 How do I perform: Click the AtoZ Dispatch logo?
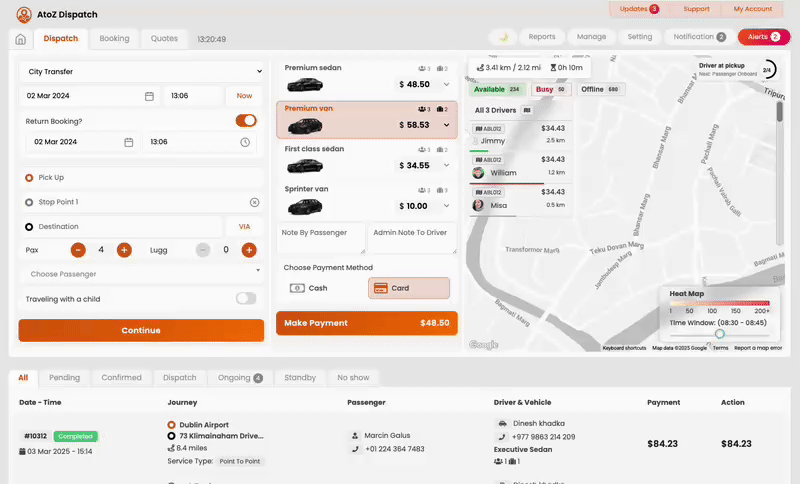point(23,15)
